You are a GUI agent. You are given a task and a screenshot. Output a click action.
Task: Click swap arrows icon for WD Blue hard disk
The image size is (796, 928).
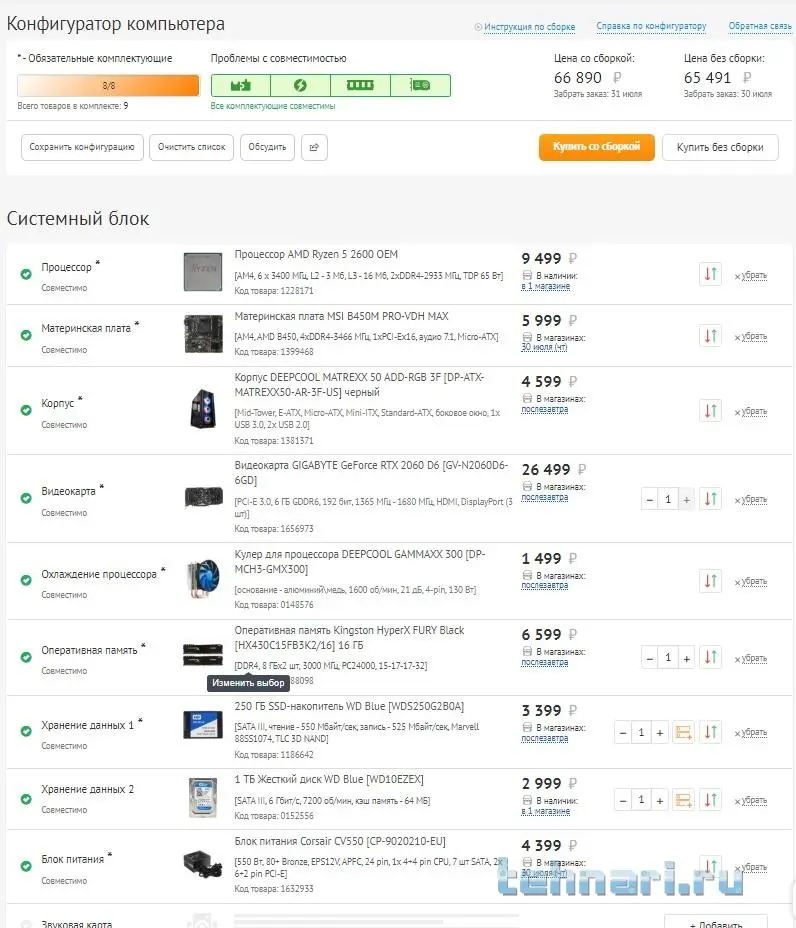710,800
